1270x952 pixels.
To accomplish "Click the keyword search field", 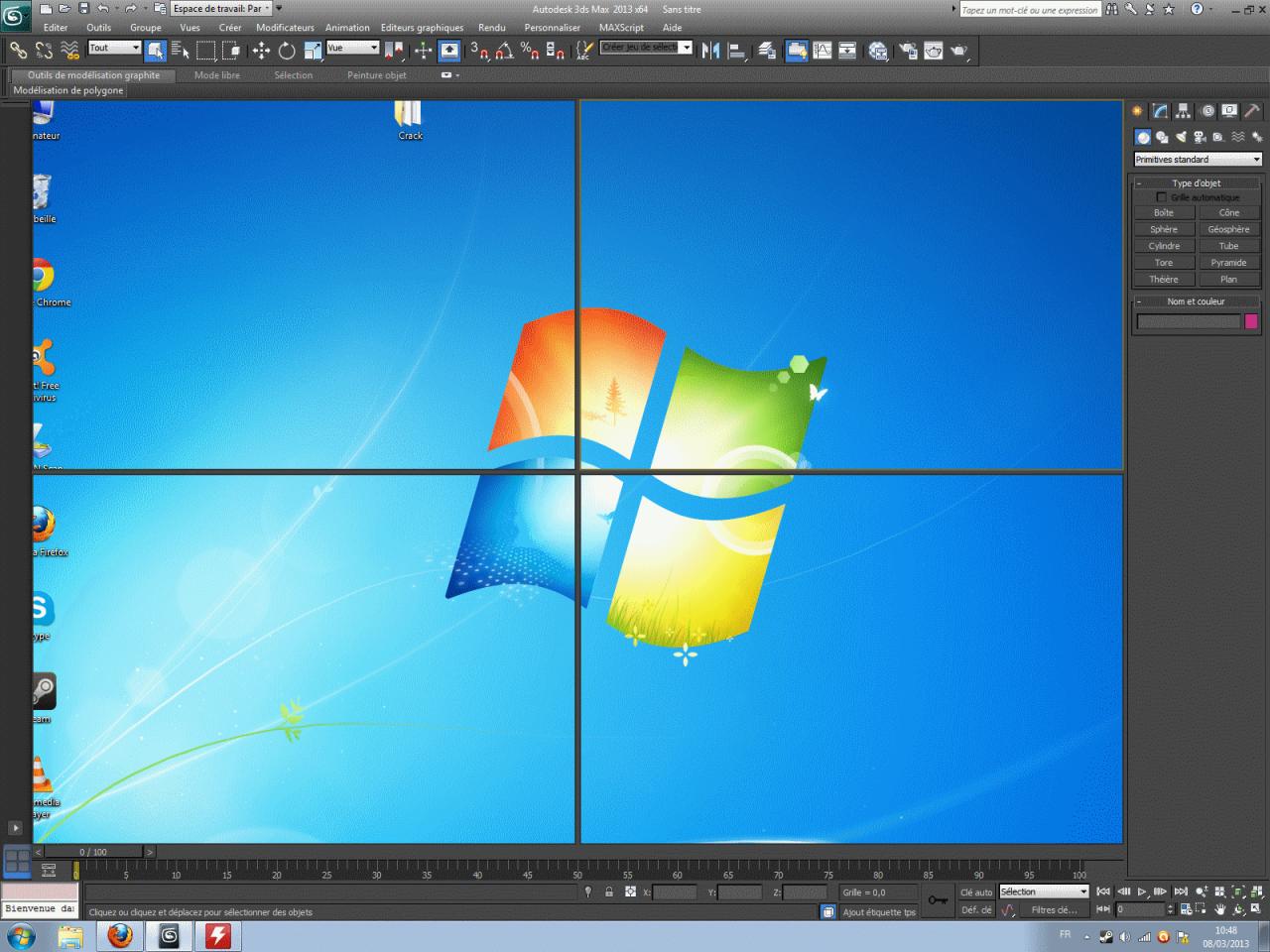I will click(x=1030, y=10).
